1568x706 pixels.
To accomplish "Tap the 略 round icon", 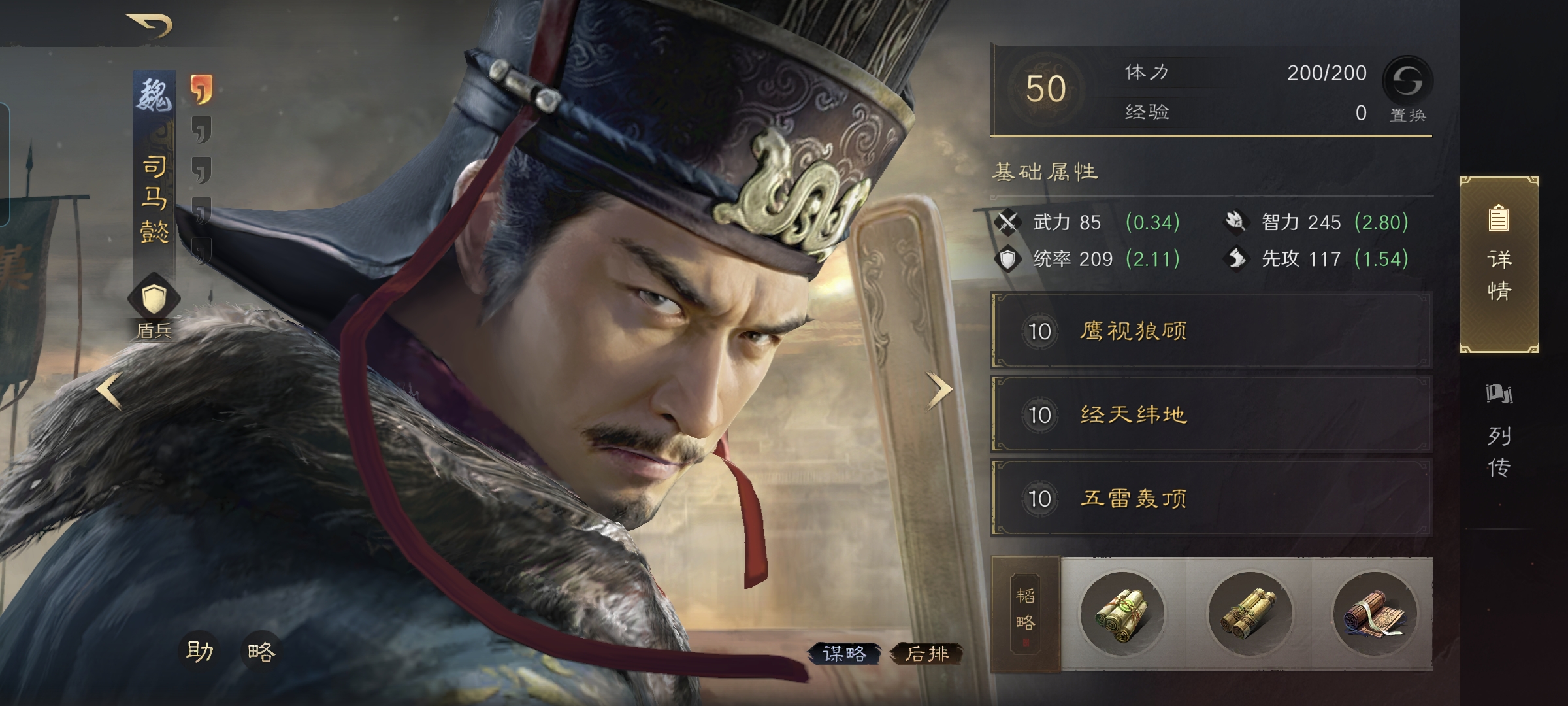I will coord(261,651).
